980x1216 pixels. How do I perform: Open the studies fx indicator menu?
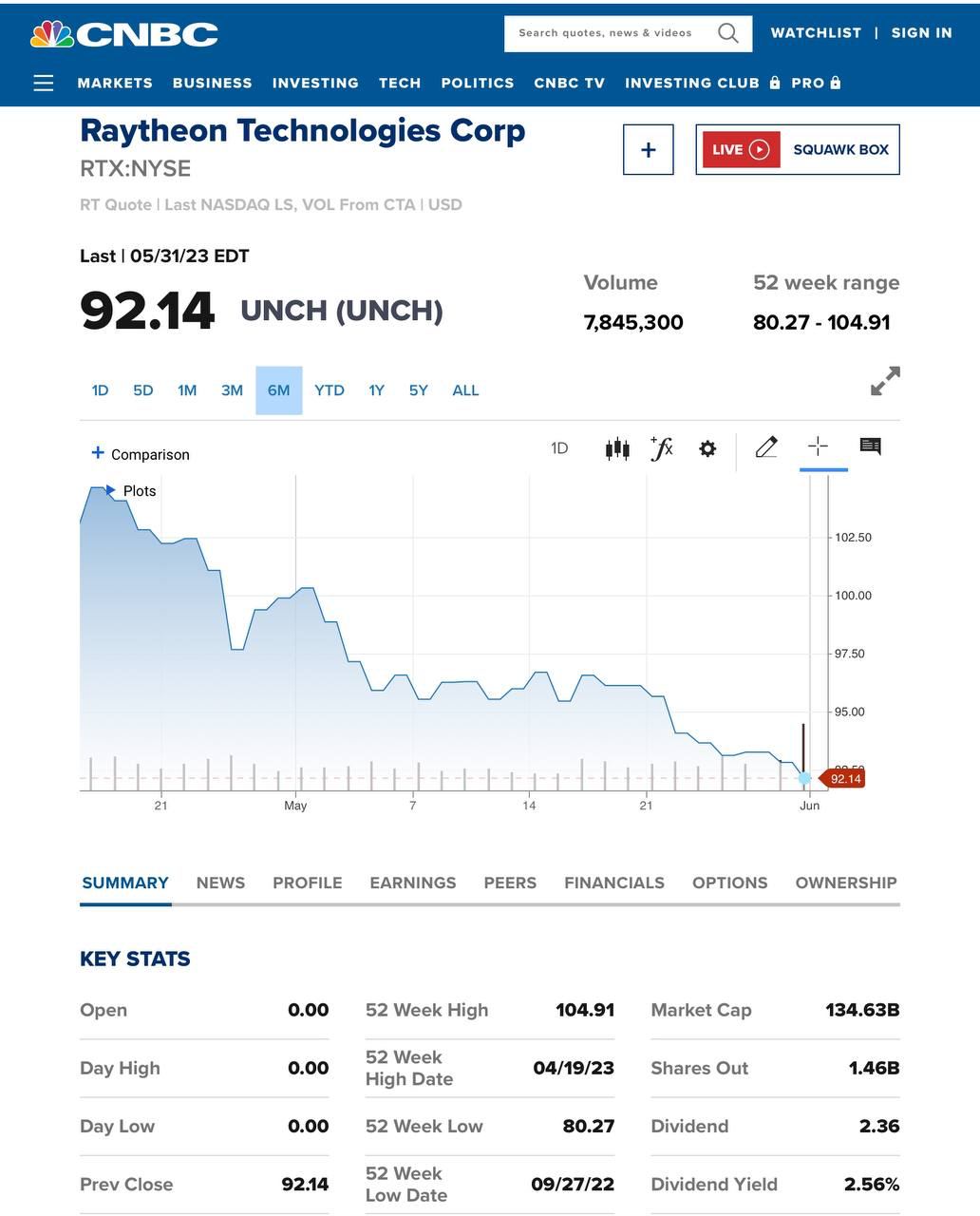[x=662, y=448]
